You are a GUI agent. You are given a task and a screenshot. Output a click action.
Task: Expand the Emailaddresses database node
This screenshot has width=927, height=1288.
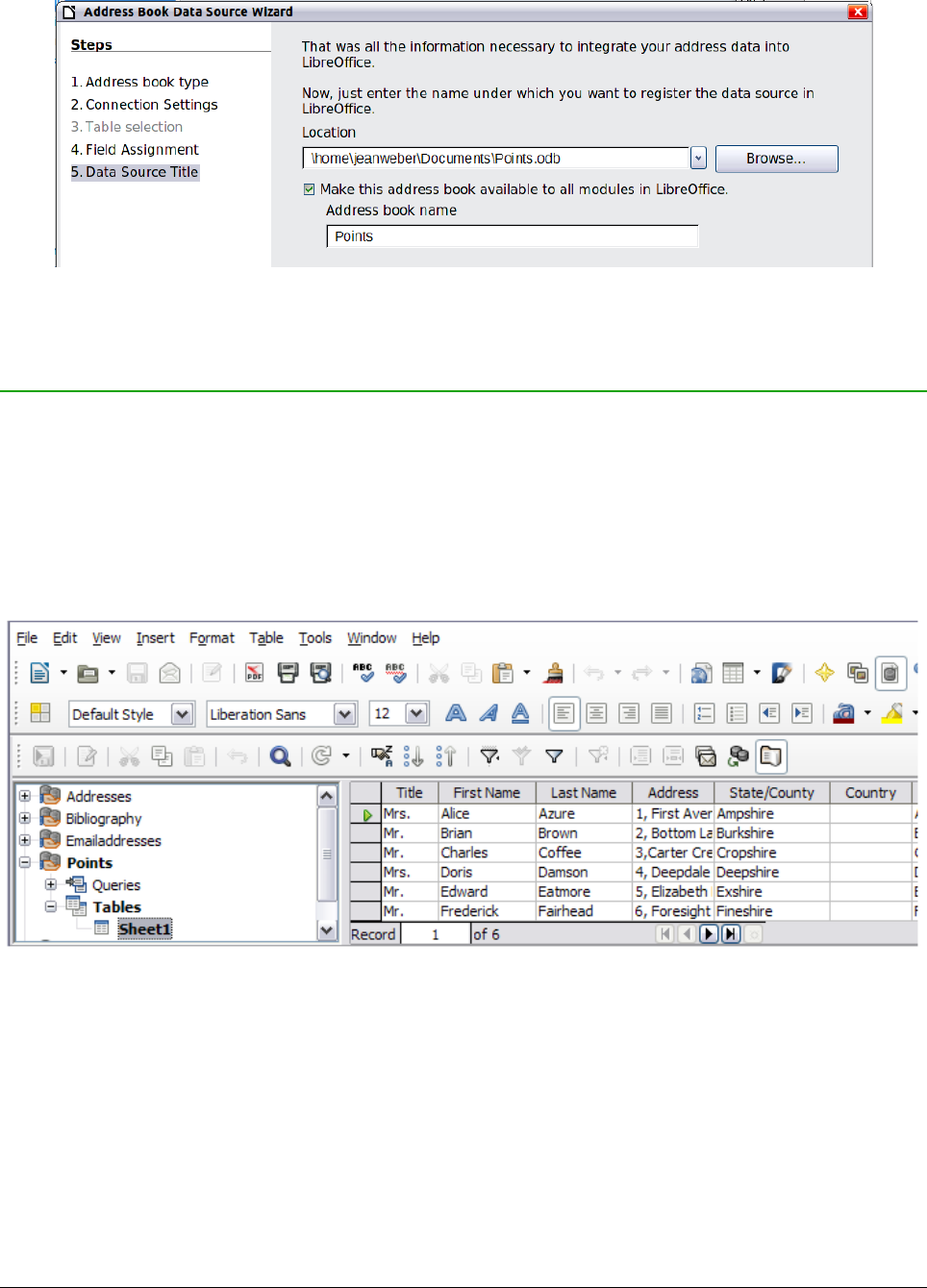point(25,840)
